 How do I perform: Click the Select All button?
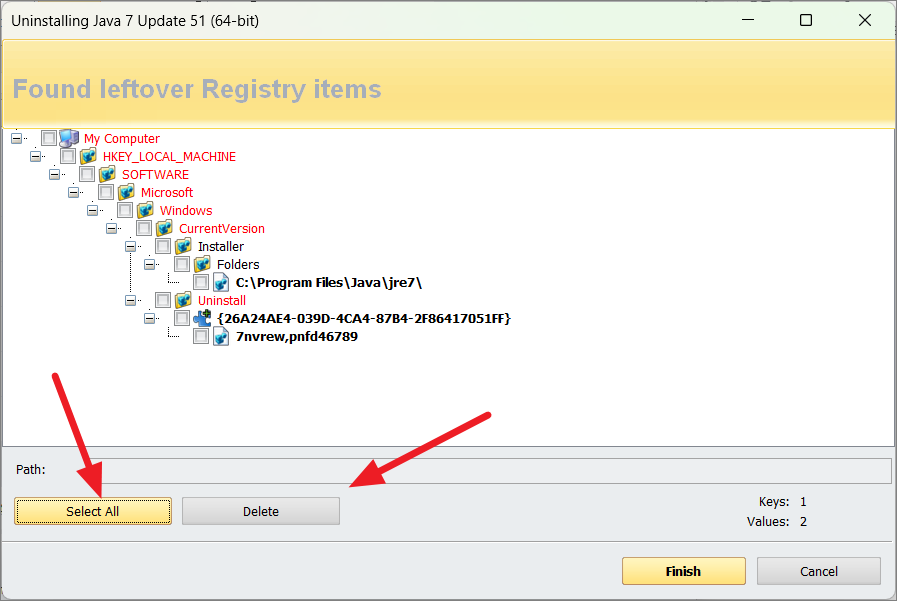[93, 511]
